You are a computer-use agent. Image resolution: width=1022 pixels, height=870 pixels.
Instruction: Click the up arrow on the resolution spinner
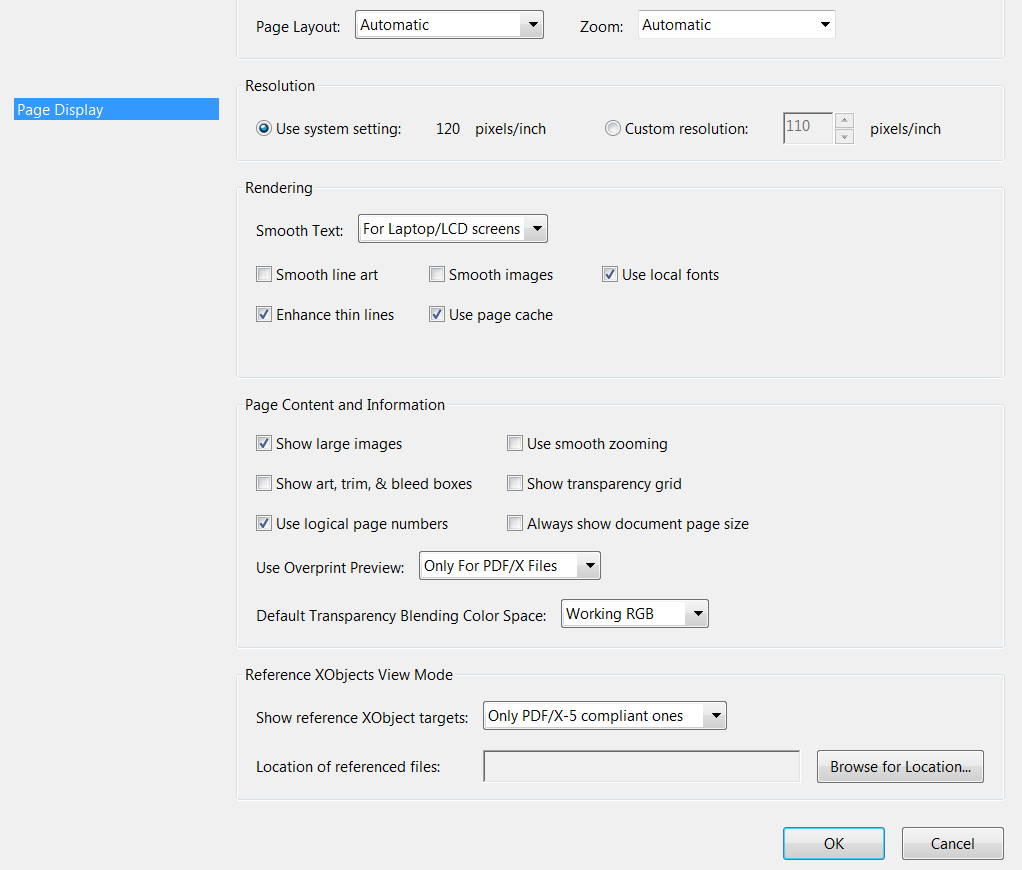pyautogui.click(x=844, y=121)
